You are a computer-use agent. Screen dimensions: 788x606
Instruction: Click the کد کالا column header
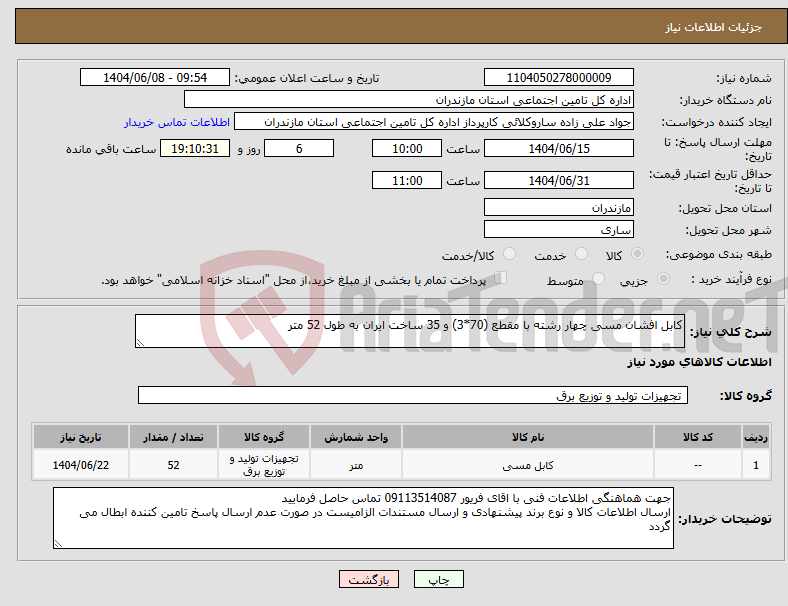[x=698, y=437]
